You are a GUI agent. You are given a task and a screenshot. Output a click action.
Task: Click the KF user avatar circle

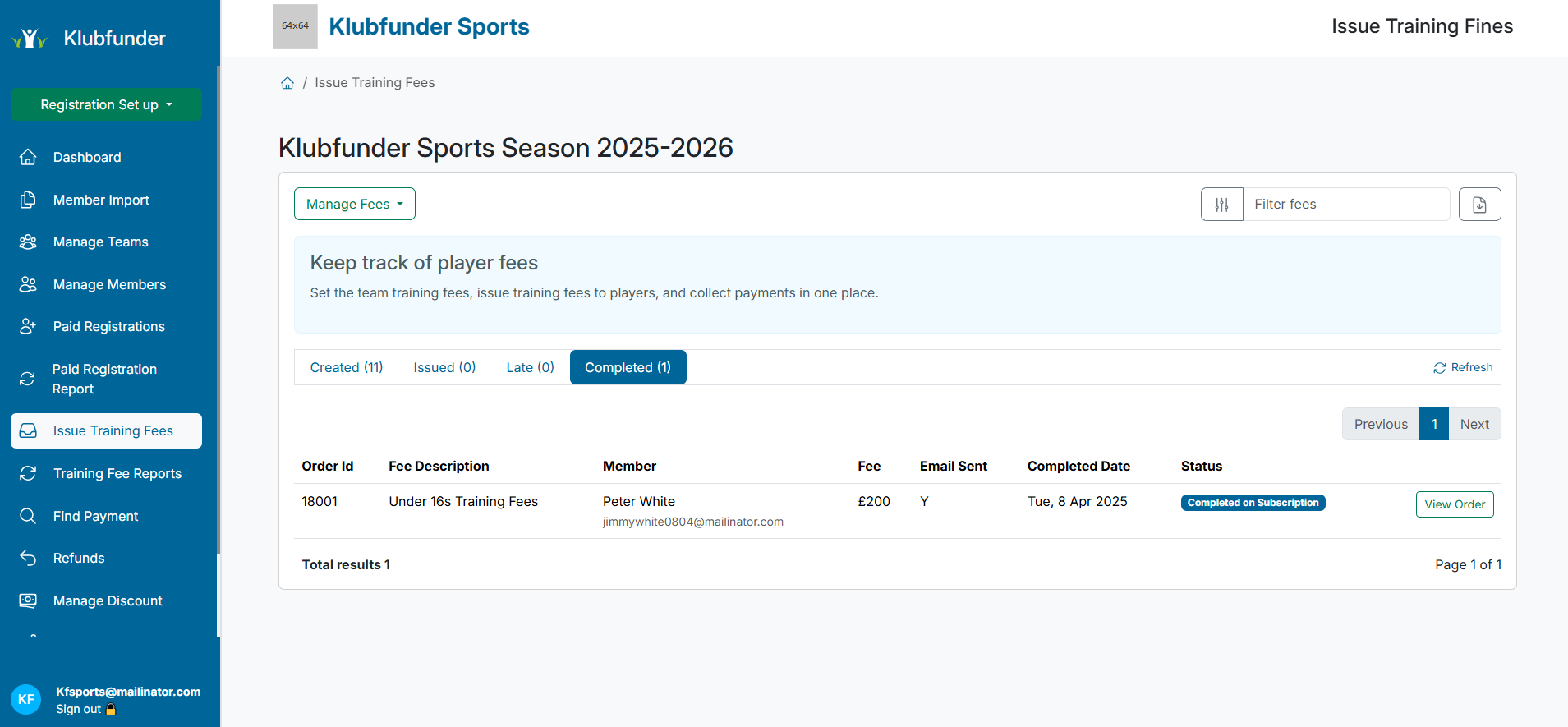[25, 699]
